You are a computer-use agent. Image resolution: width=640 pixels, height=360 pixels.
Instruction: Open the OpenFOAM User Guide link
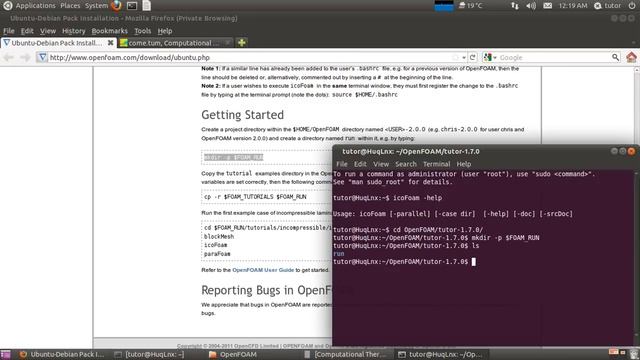pos(263,270)
